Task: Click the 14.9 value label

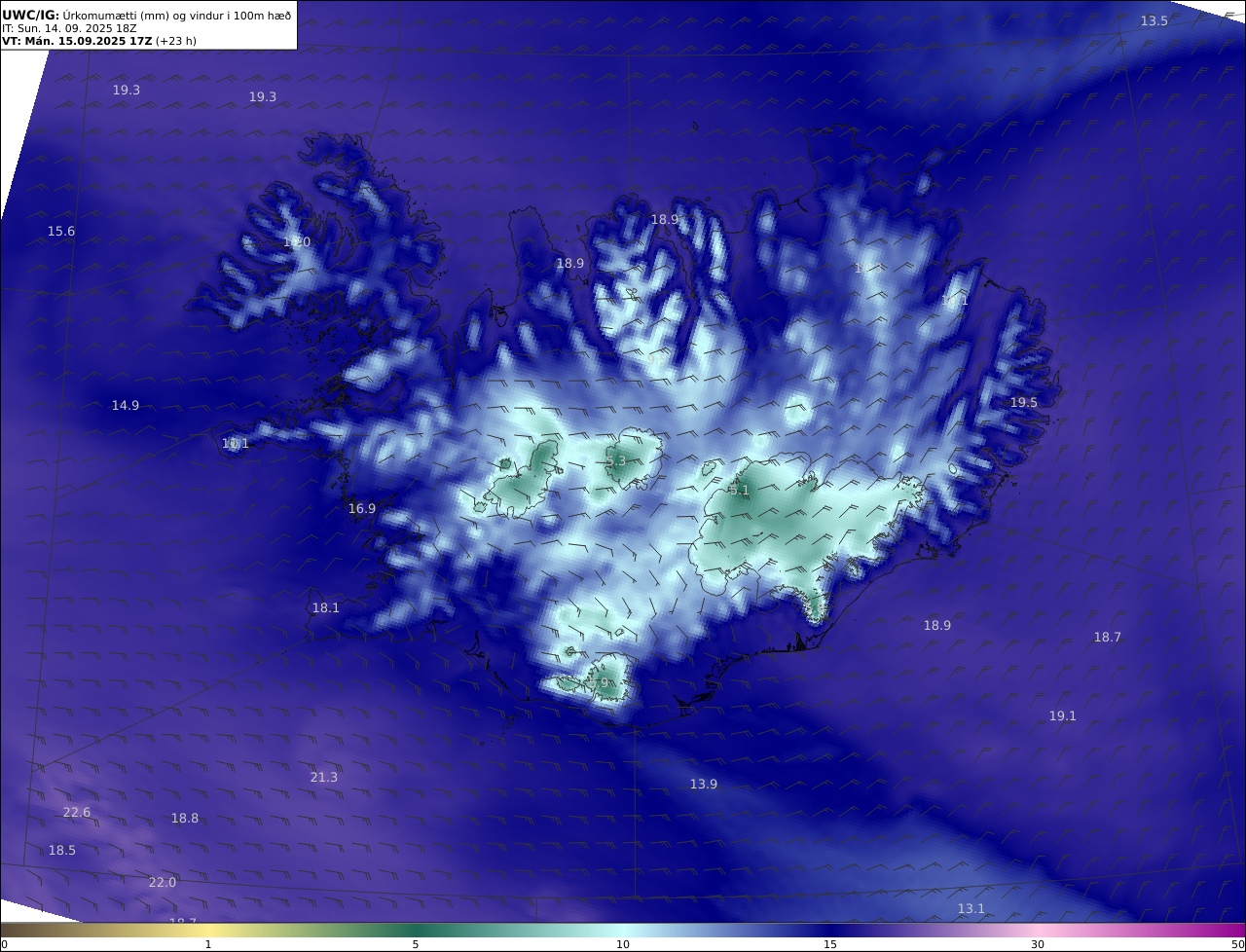Action: click(x=126, y=406)
